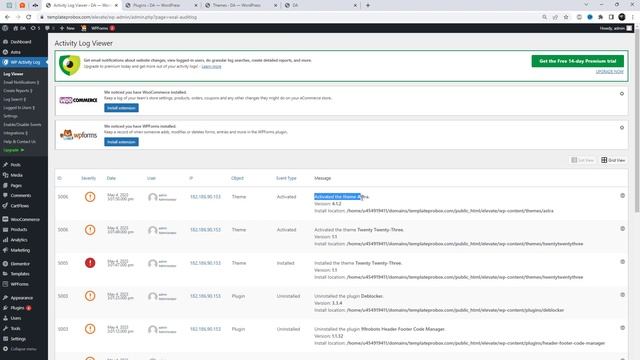Image resolution: width=640 pixels, height=360 pixels.
Task: Open Templates in the sidebar
Action: pyautogui.click(x=20, y=274)
